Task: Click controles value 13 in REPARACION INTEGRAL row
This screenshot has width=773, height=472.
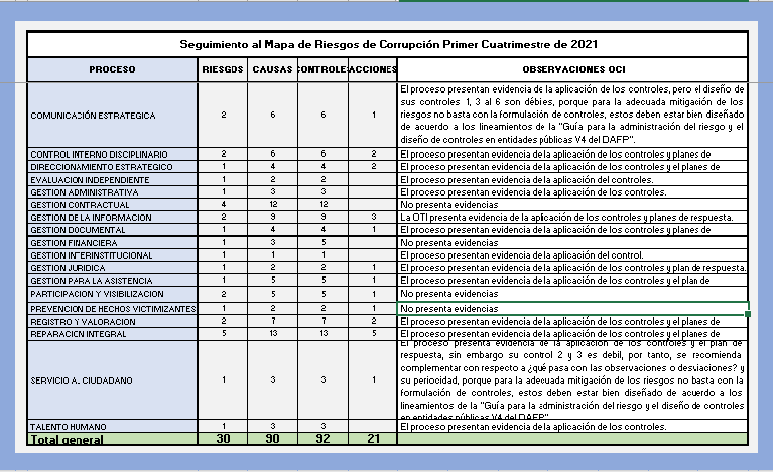Action: 323,333
